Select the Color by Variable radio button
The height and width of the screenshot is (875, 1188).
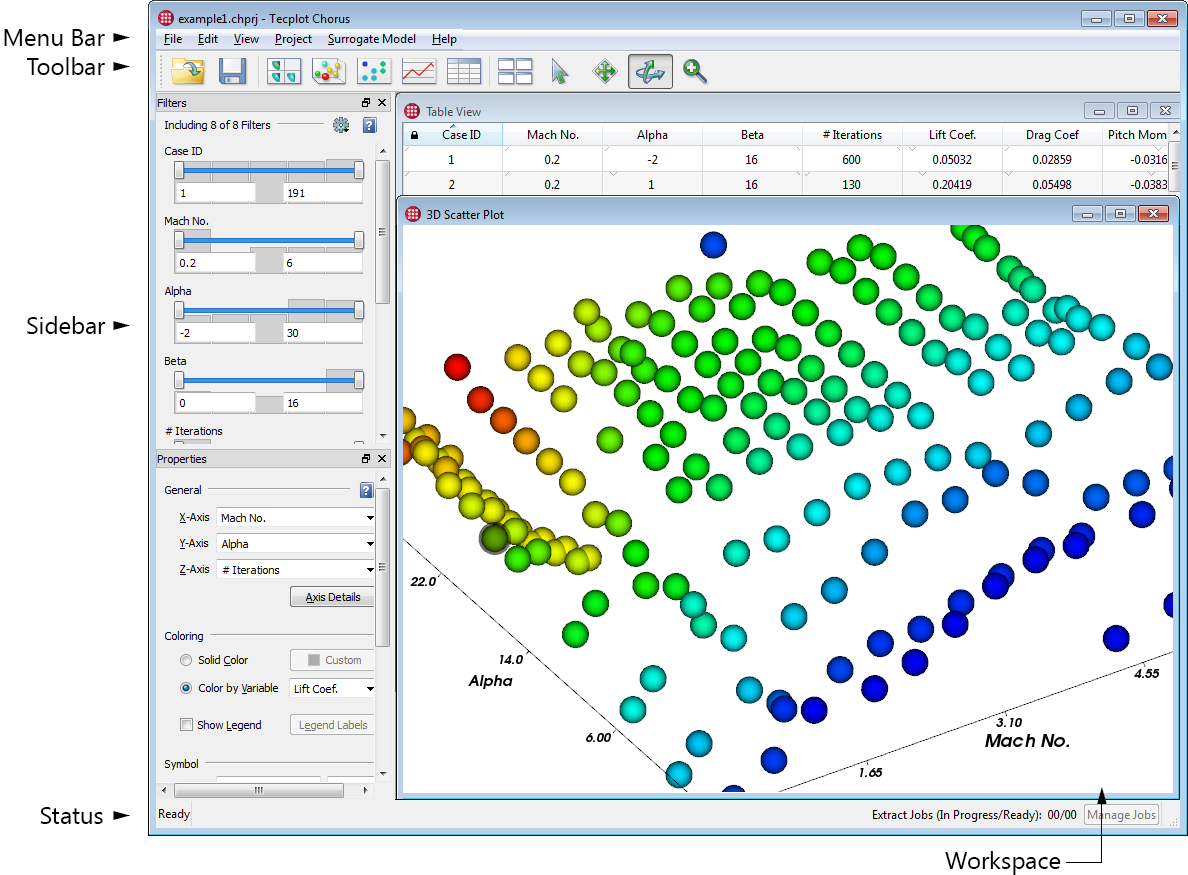click(186, 688)
